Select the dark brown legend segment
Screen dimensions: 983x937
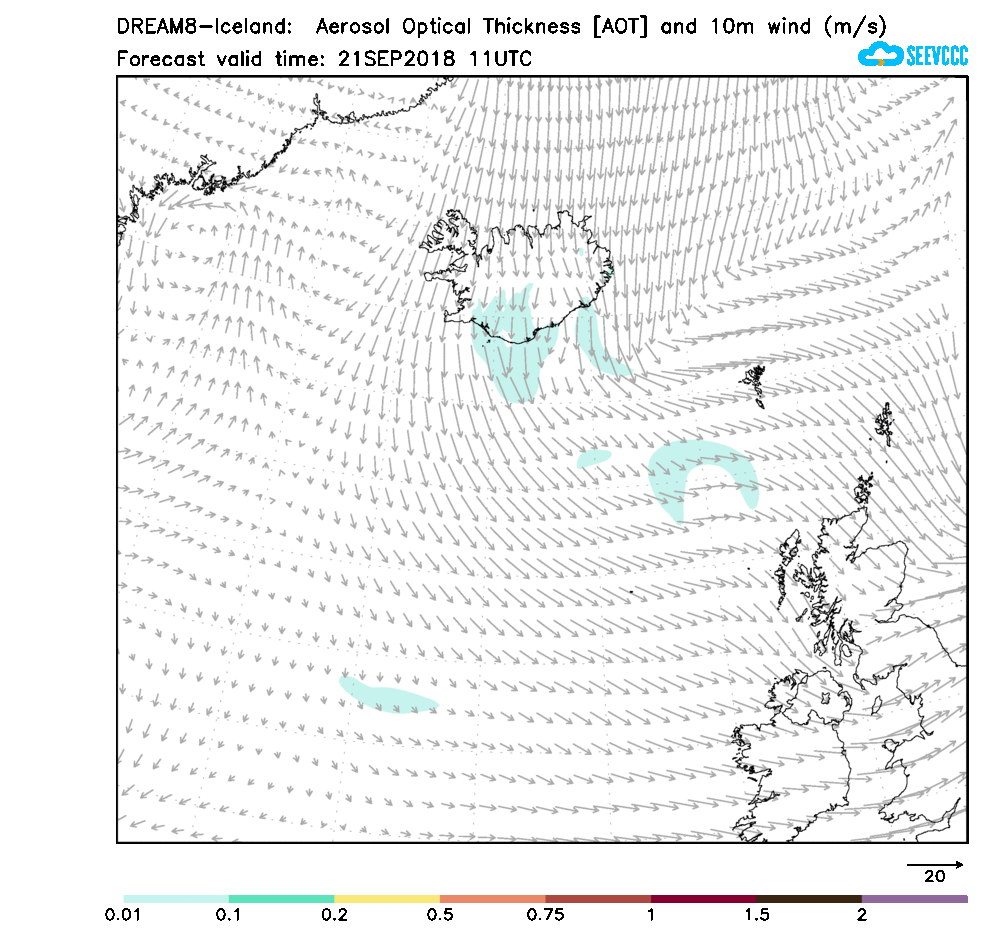tap(809, 899)
